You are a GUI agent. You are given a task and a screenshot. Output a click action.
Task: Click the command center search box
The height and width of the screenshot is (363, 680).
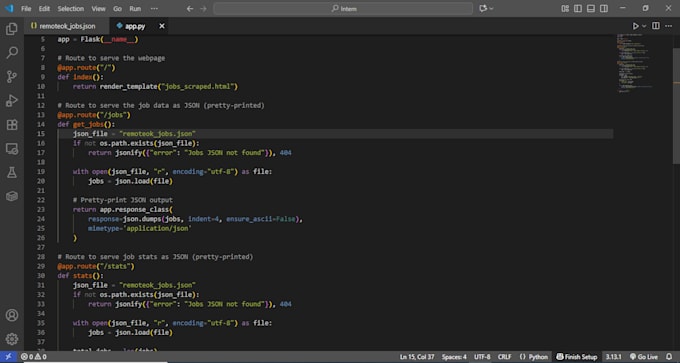(x=343, y=9)
